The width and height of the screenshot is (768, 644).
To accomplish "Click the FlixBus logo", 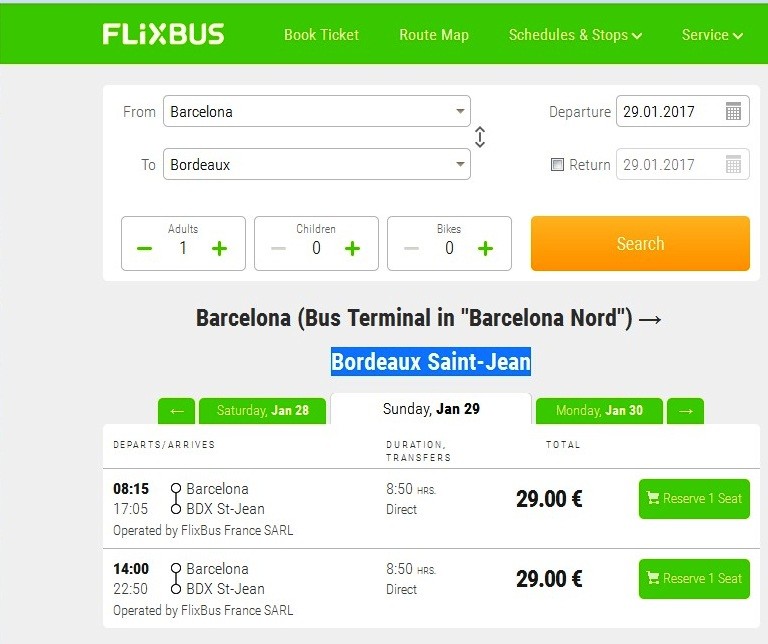I will [163, 34].
